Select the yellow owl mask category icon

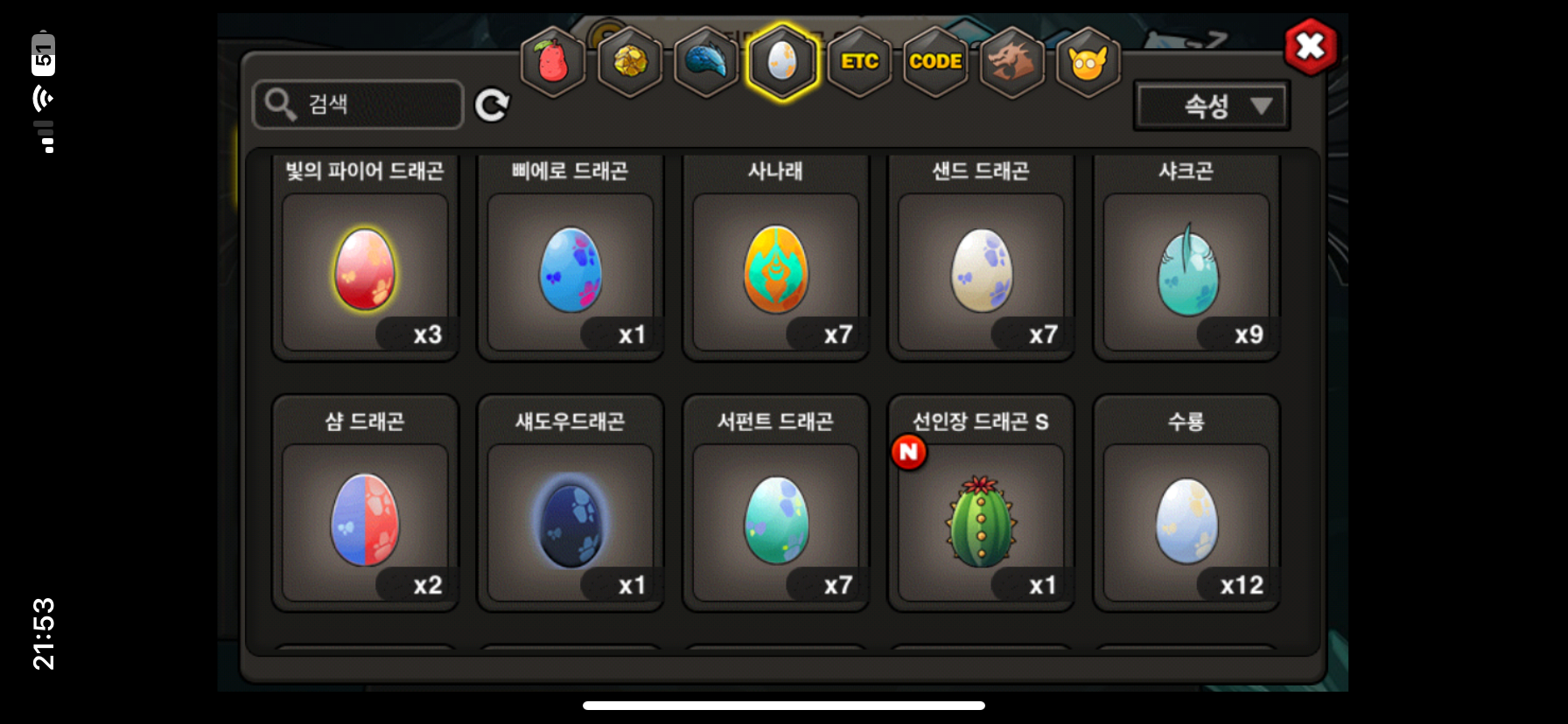pos(1088,61)
